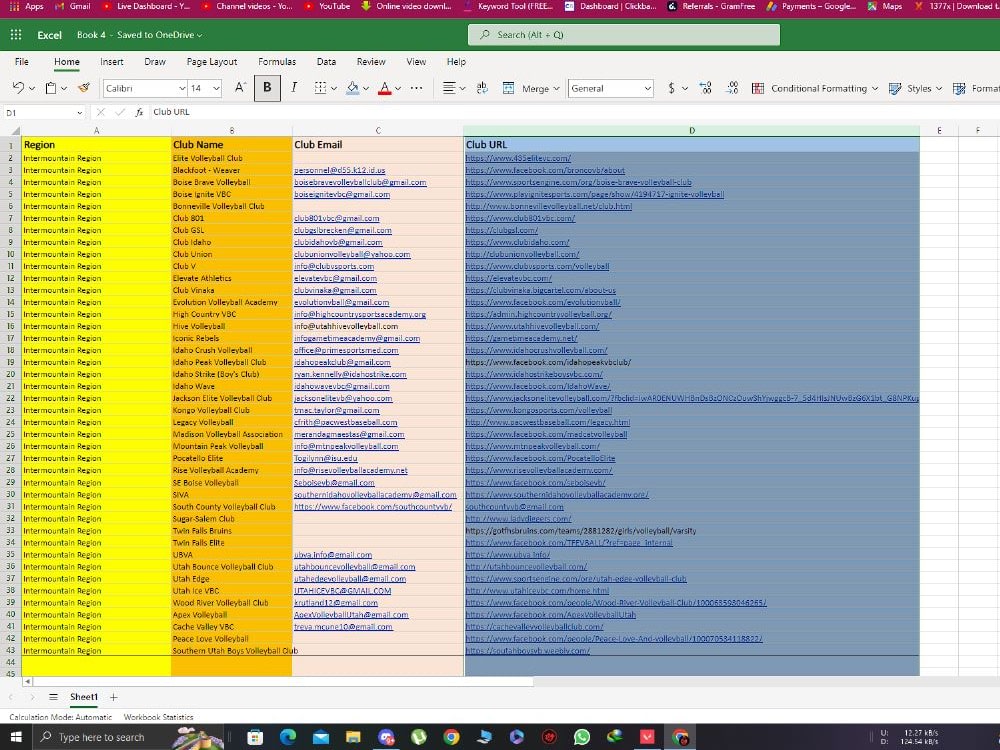
Task: Switch to the Draw tab
Action: coord(155,62)
